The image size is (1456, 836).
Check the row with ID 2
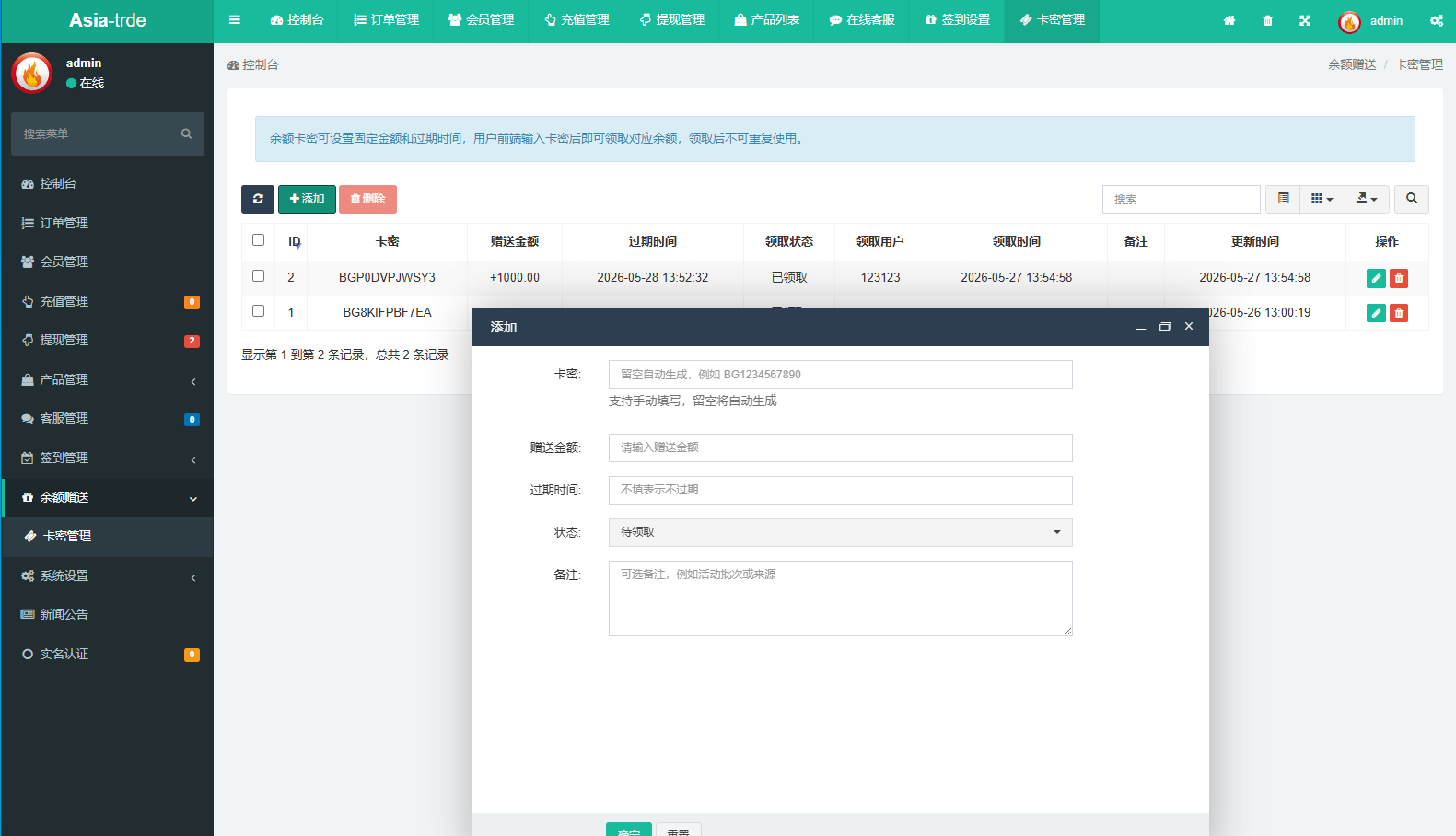[258, 276]
